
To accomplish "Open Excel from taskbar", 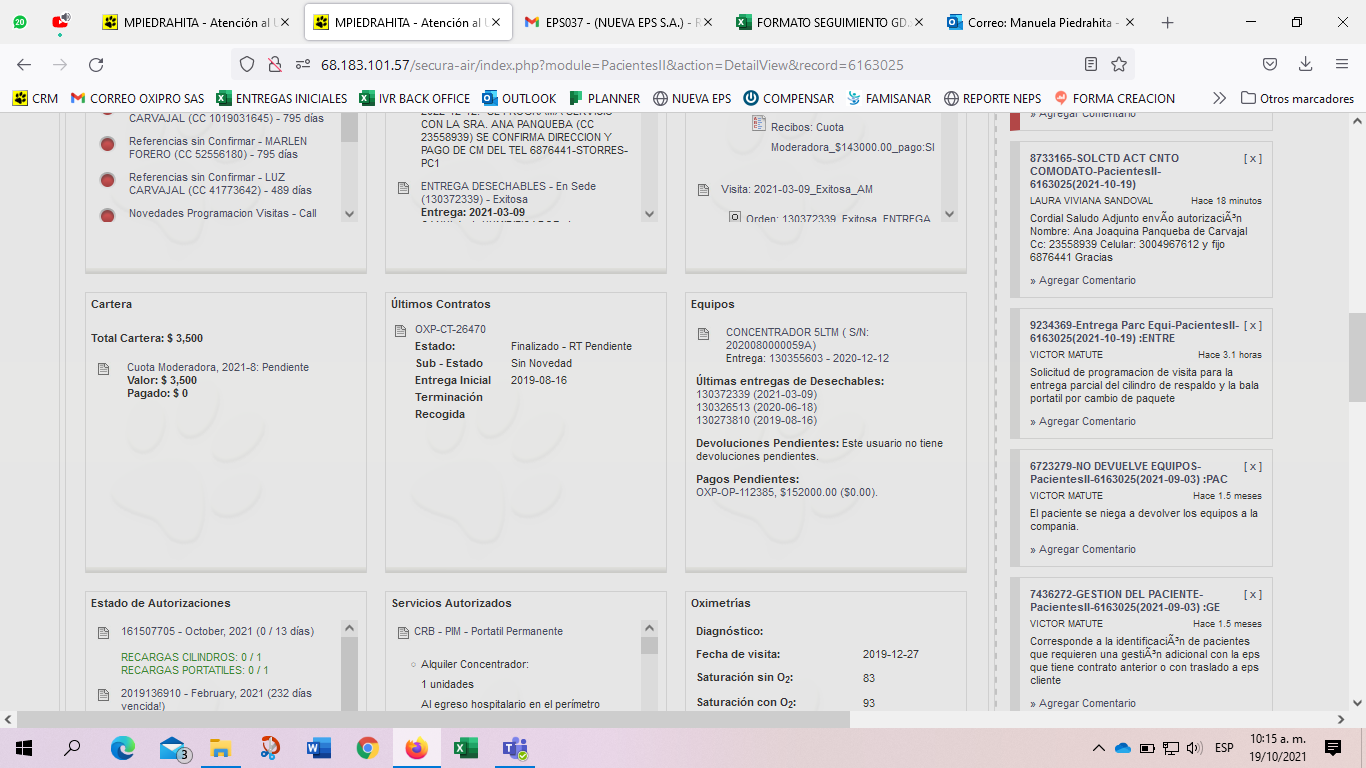I will 466,747.
